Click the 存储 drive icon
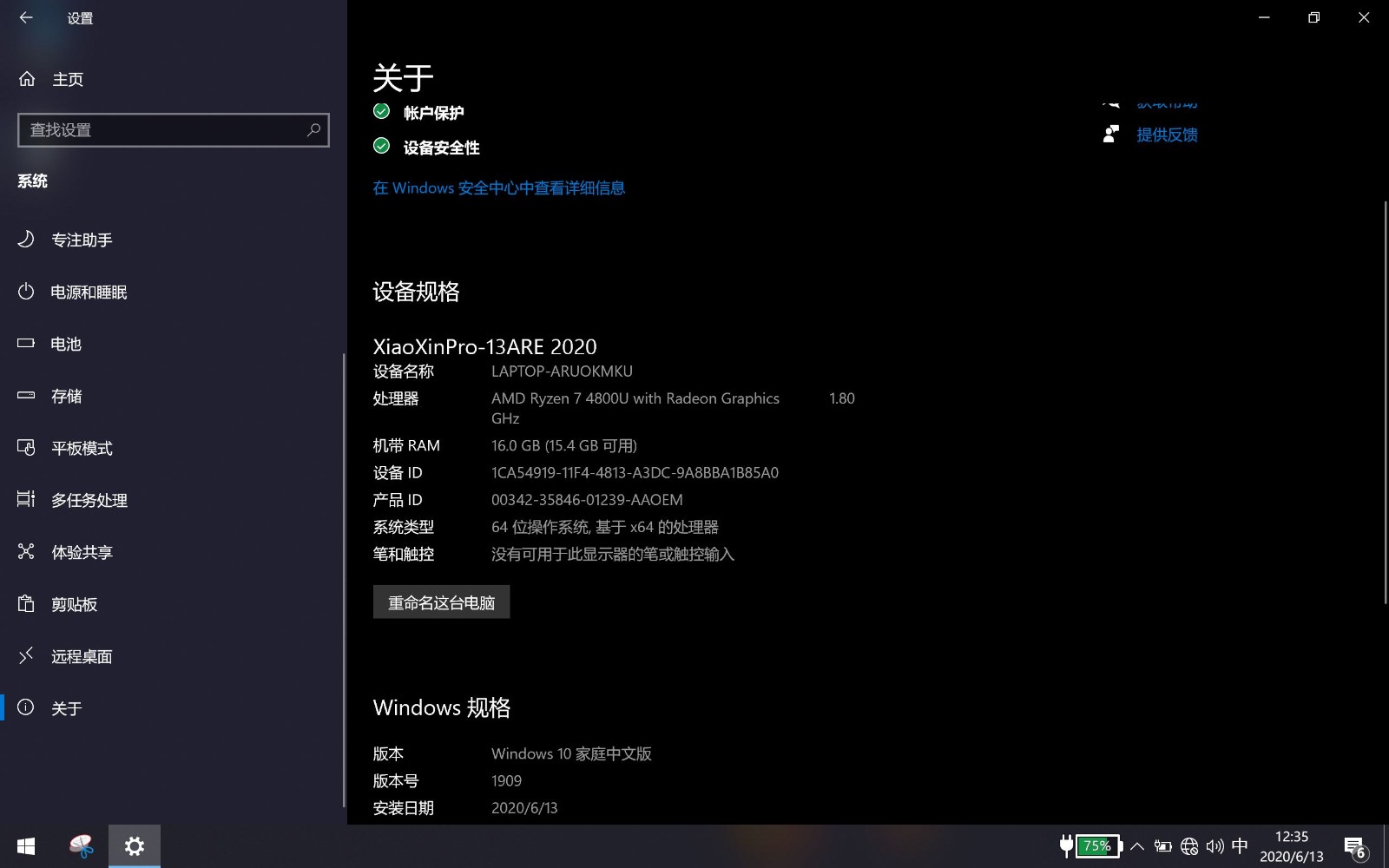Screen dimensions: 1389x868 pyautogui.click(x=26, y=395)
